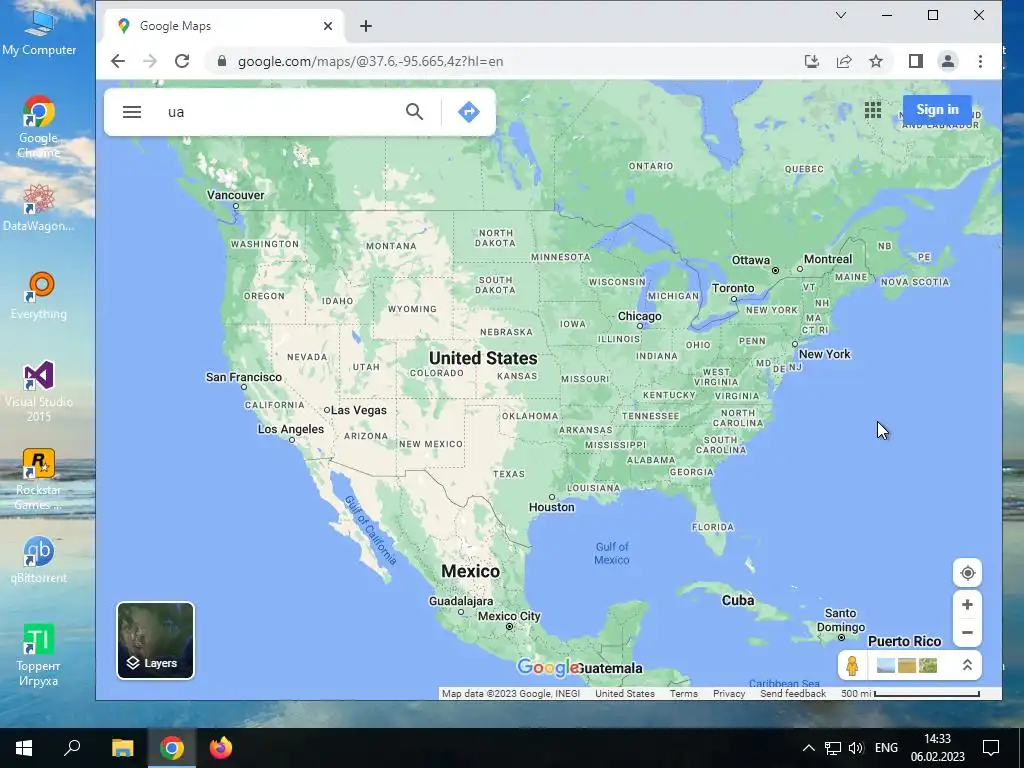Zoom out with the minus button
The image size is (1024, 768).
[967, 632]
